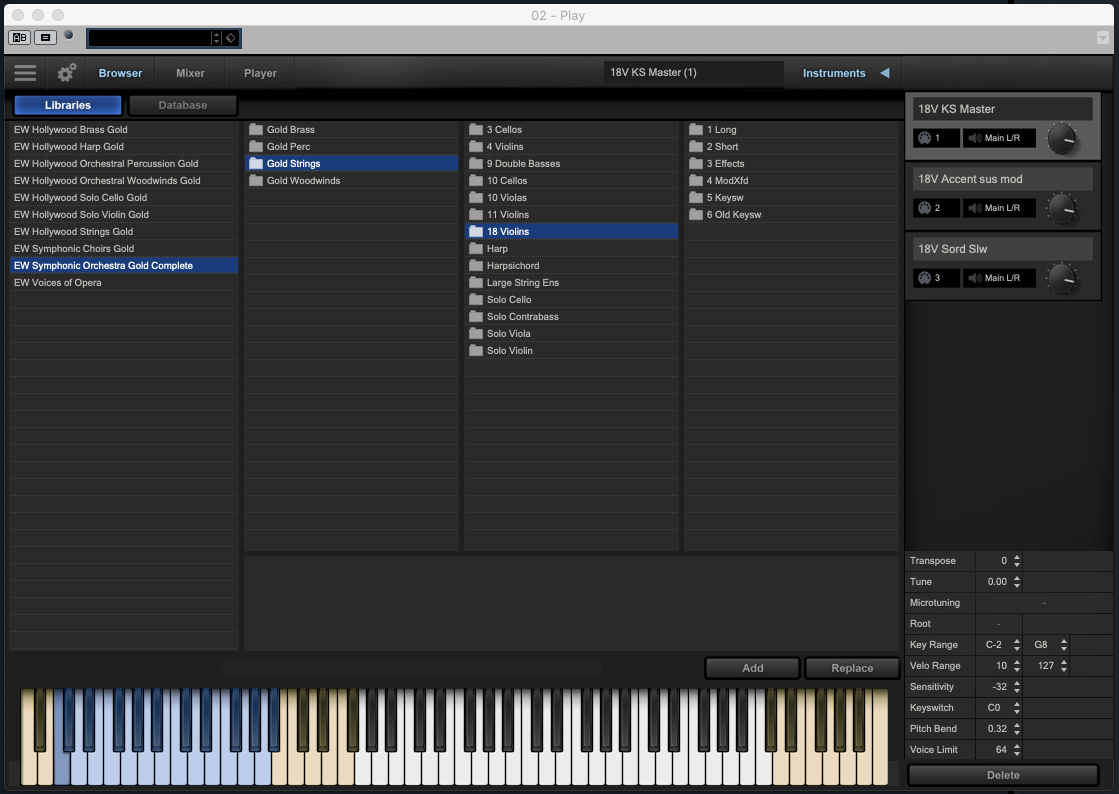Open Main L/R output menu for 18V Sord Slw
1119x794 pixels.
pyautogui.click(x=999, y=278)
